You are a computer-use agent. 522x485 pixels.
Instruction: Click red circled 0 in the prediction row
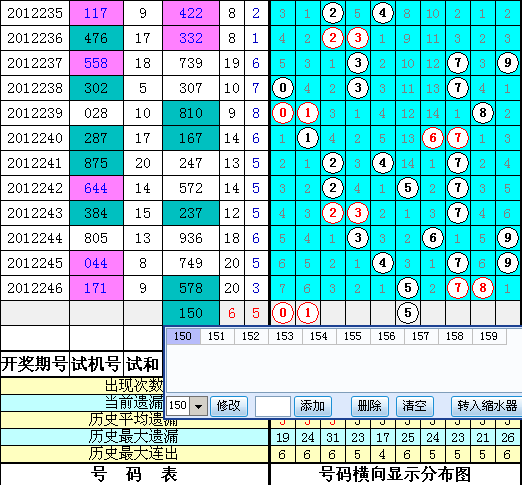(283, 313)
